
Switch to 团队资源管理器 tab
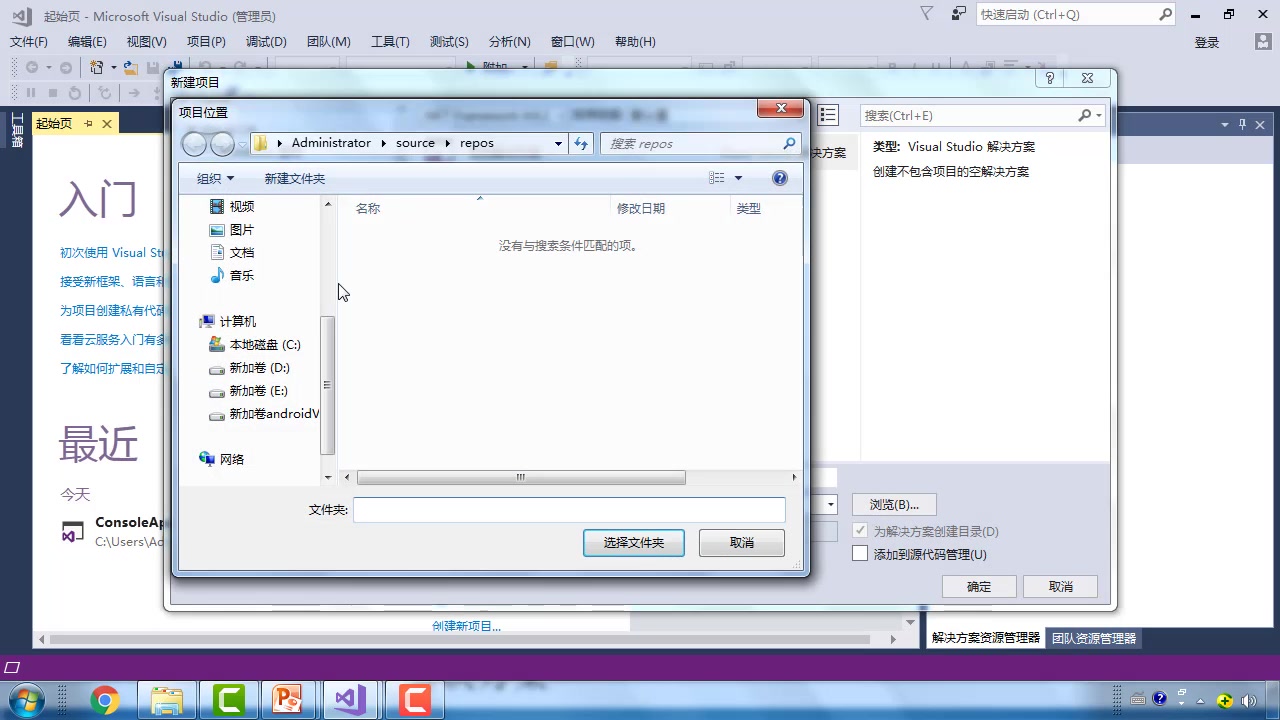(1094, 638)
